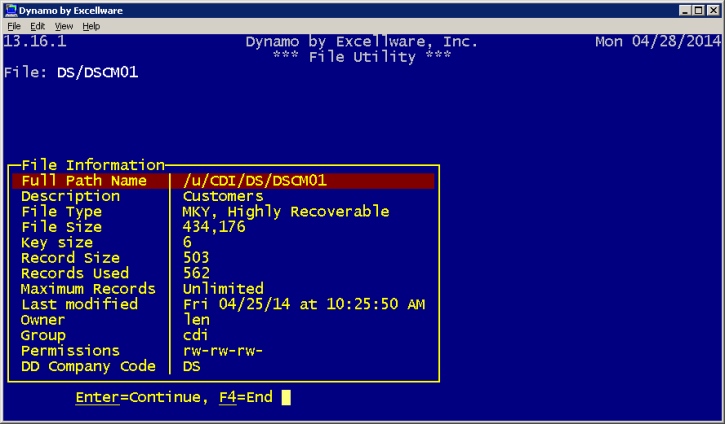Click the Dynamo application icon in title bar
Viewport: 725px width, 424px height.
[x=11, y=10]
